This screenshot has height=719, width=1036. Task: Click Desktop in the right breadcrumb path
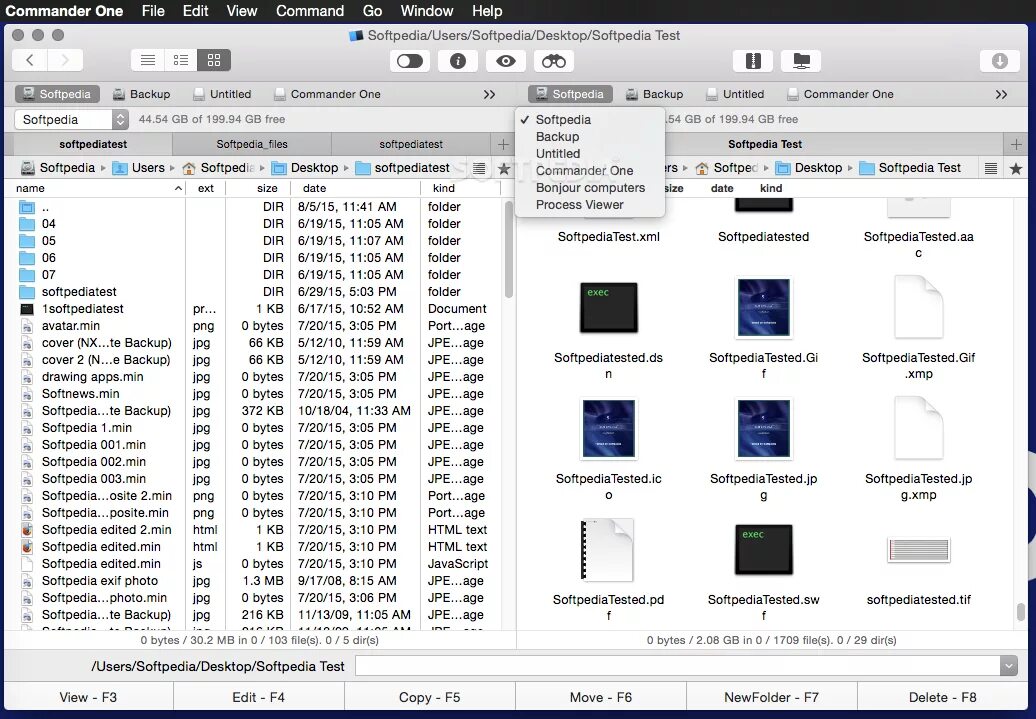pyautogui.click(x=810, y=168)
